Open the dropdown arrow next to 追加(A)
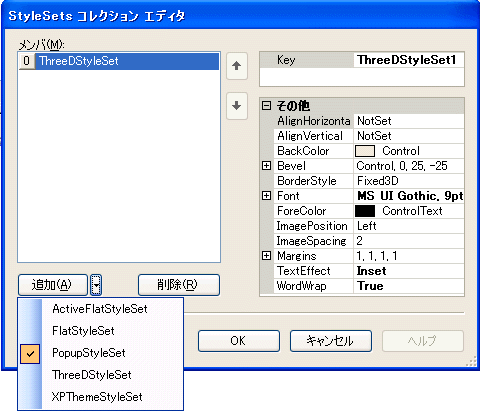480x413 pixels. pos(96,285)
